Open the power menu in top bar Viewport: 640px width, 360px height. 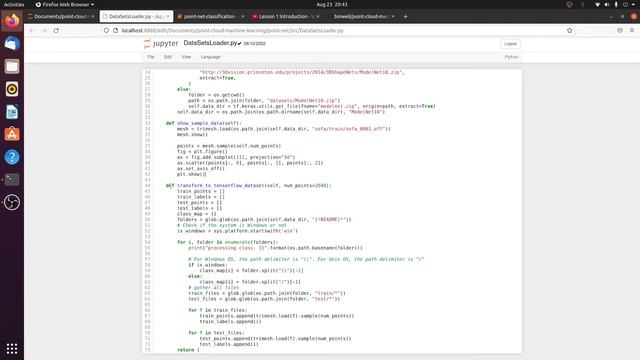[x=625, y=4]
